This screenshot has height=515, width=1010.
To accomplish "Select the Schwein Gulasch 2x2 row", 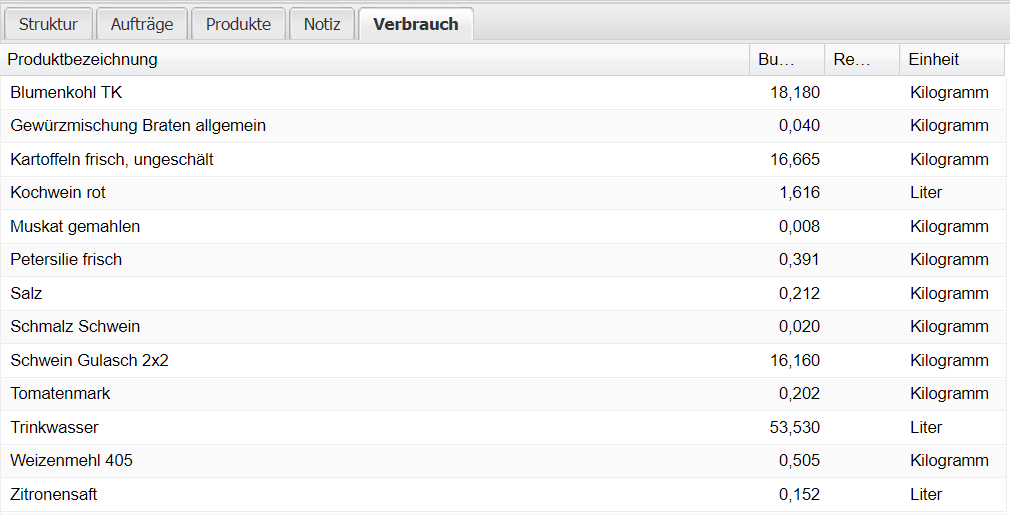I will (x=89, y=360).
